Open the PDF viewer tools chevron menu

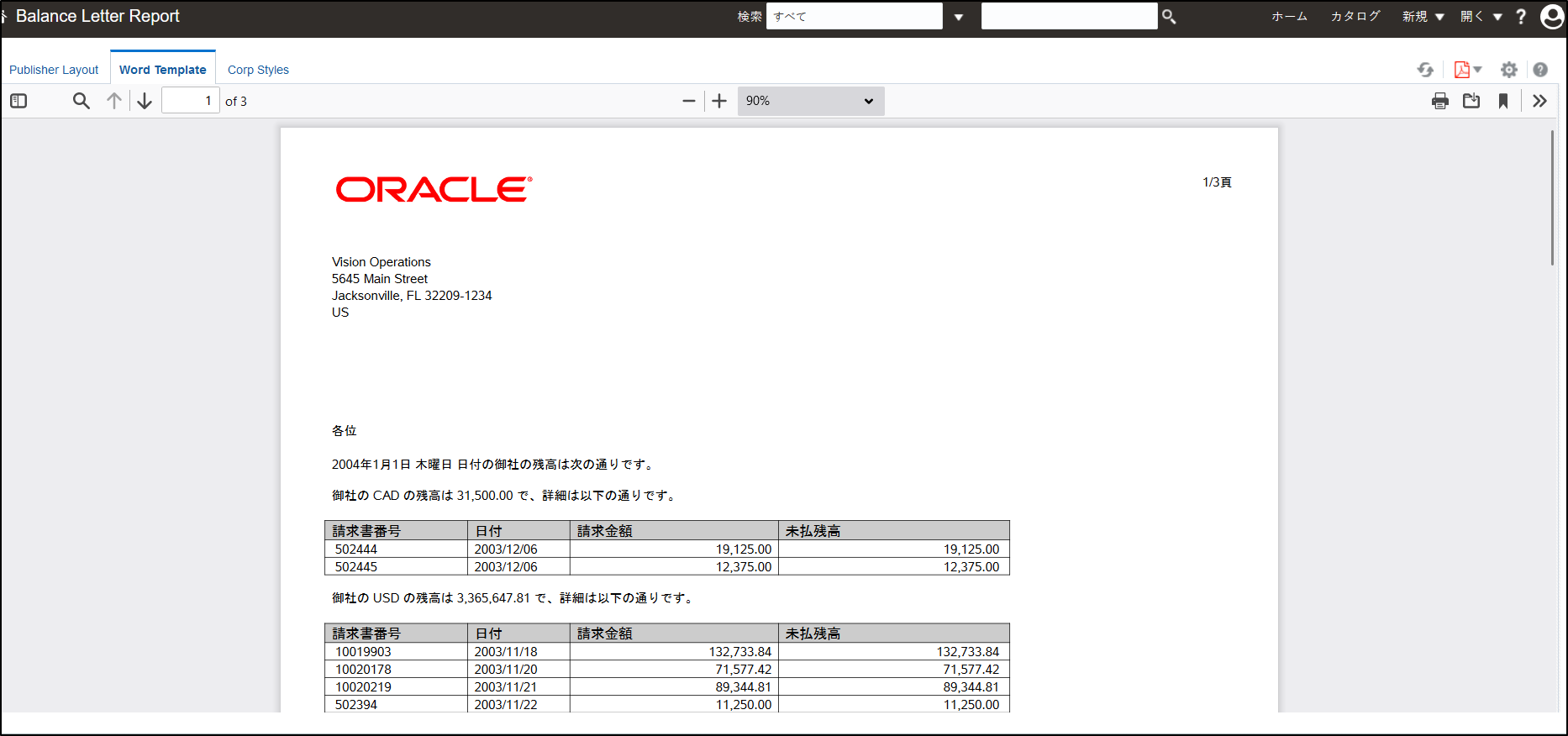tap(1539, 101)
